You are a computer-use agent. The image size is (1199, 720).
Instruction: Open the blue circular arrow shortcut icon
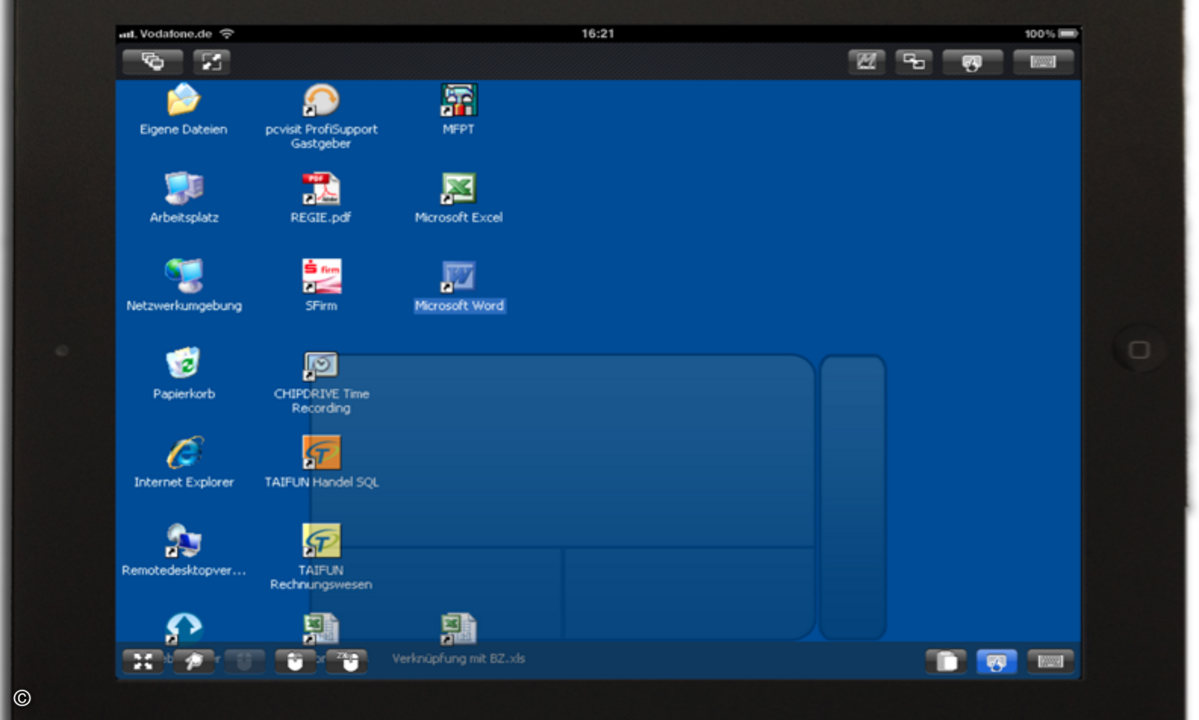184,628
